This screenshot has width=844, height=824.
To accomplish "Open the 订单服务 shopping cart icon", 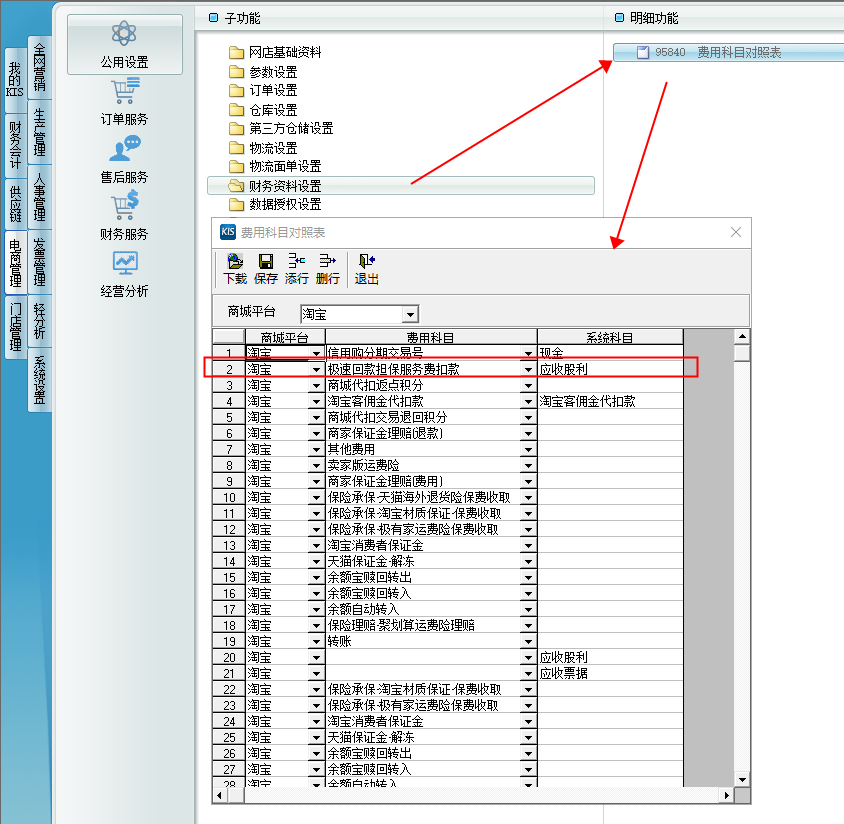I will pyautogui.click(x=125, y=90).
